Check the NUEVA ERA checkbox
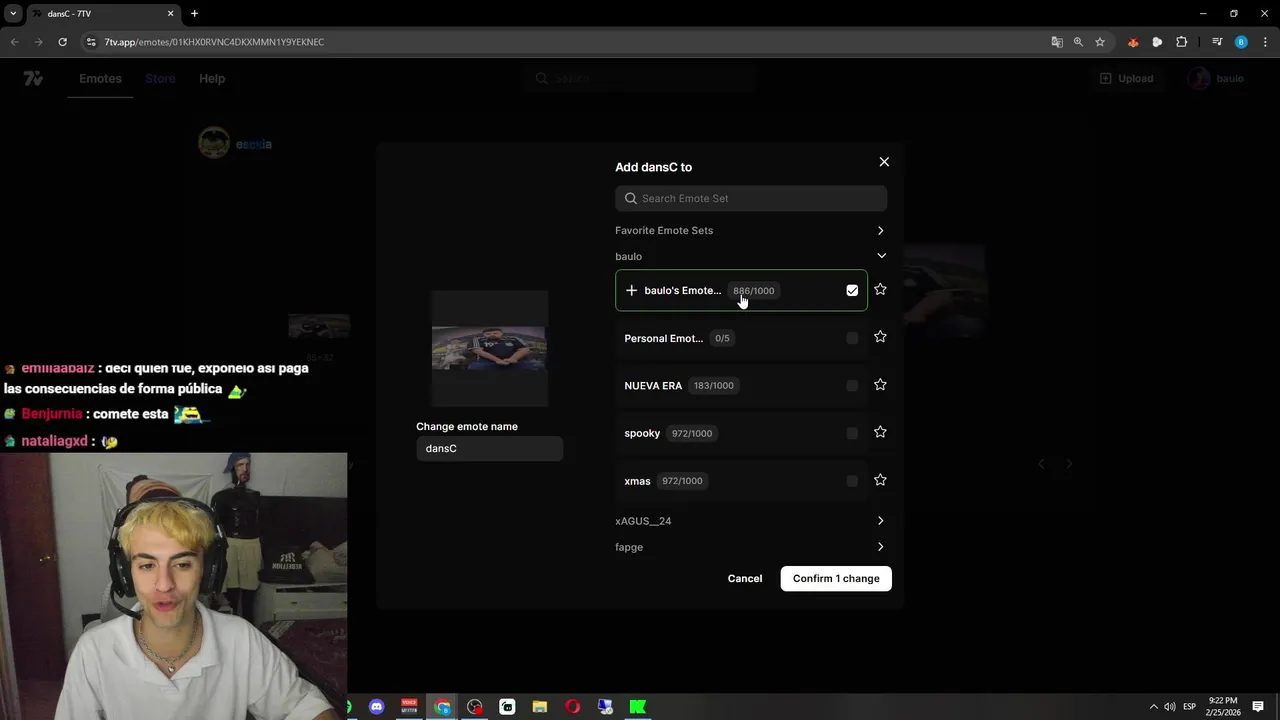Viewport: 1280px width, 720px height. tap(852, 385)
